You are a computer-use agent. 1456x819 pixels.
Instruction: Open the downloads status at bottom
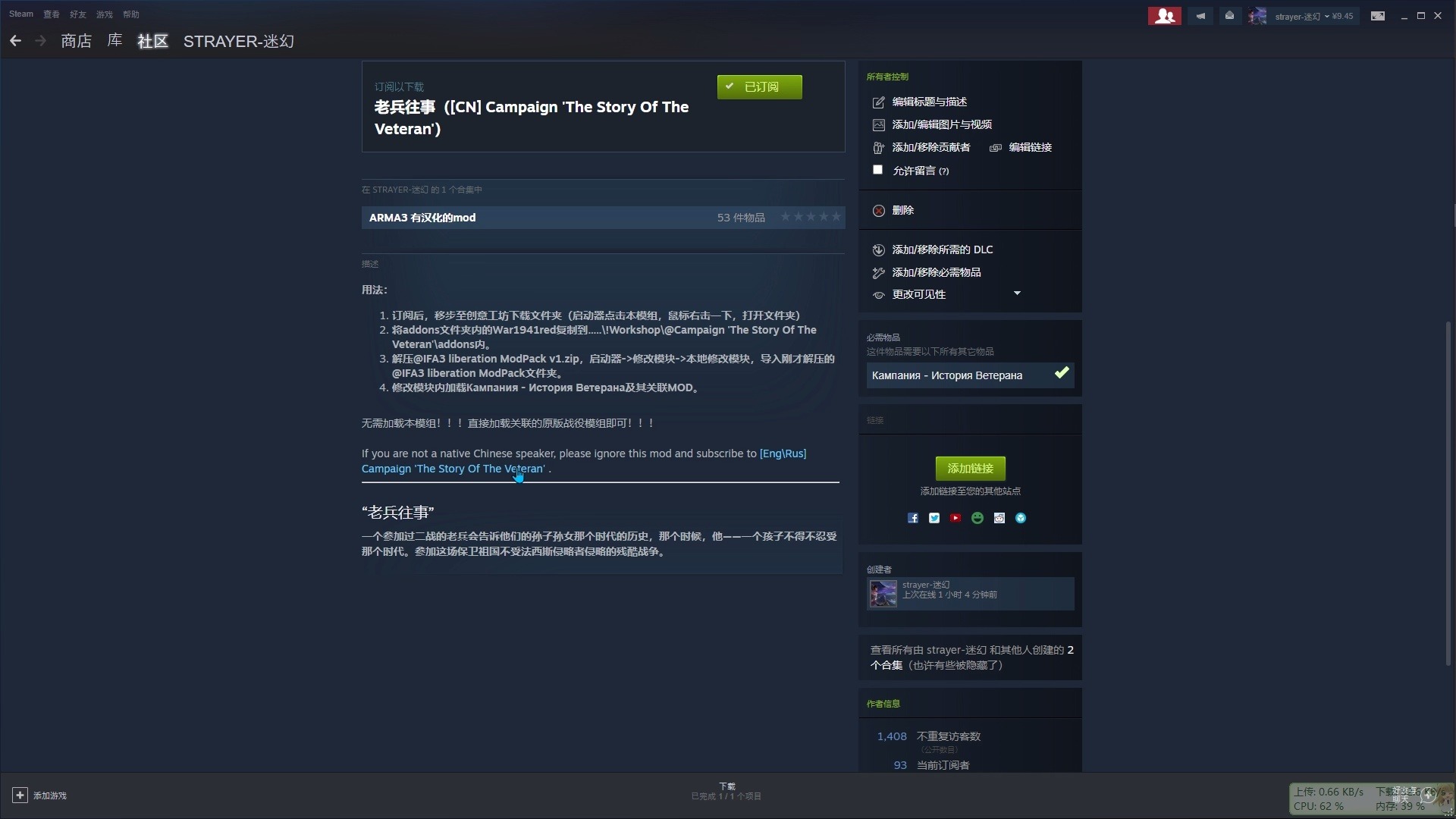pos(726,791)
